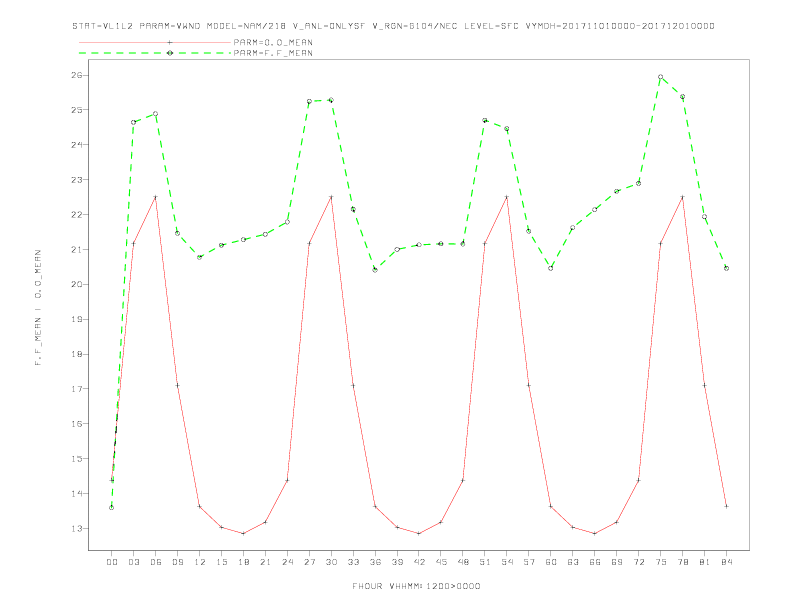Click x-axis tick label 60
The height and width of the screenshot is (612, 792).
(551, 562)
